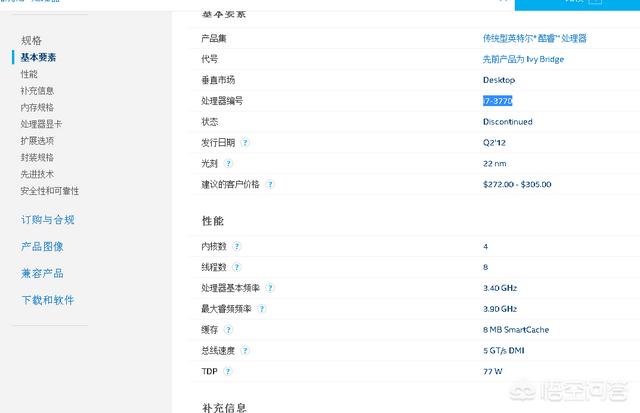This screenshot has width=640, height=413.
Task: Click the help icon beside 缓存
Action: tap(228, 329)
